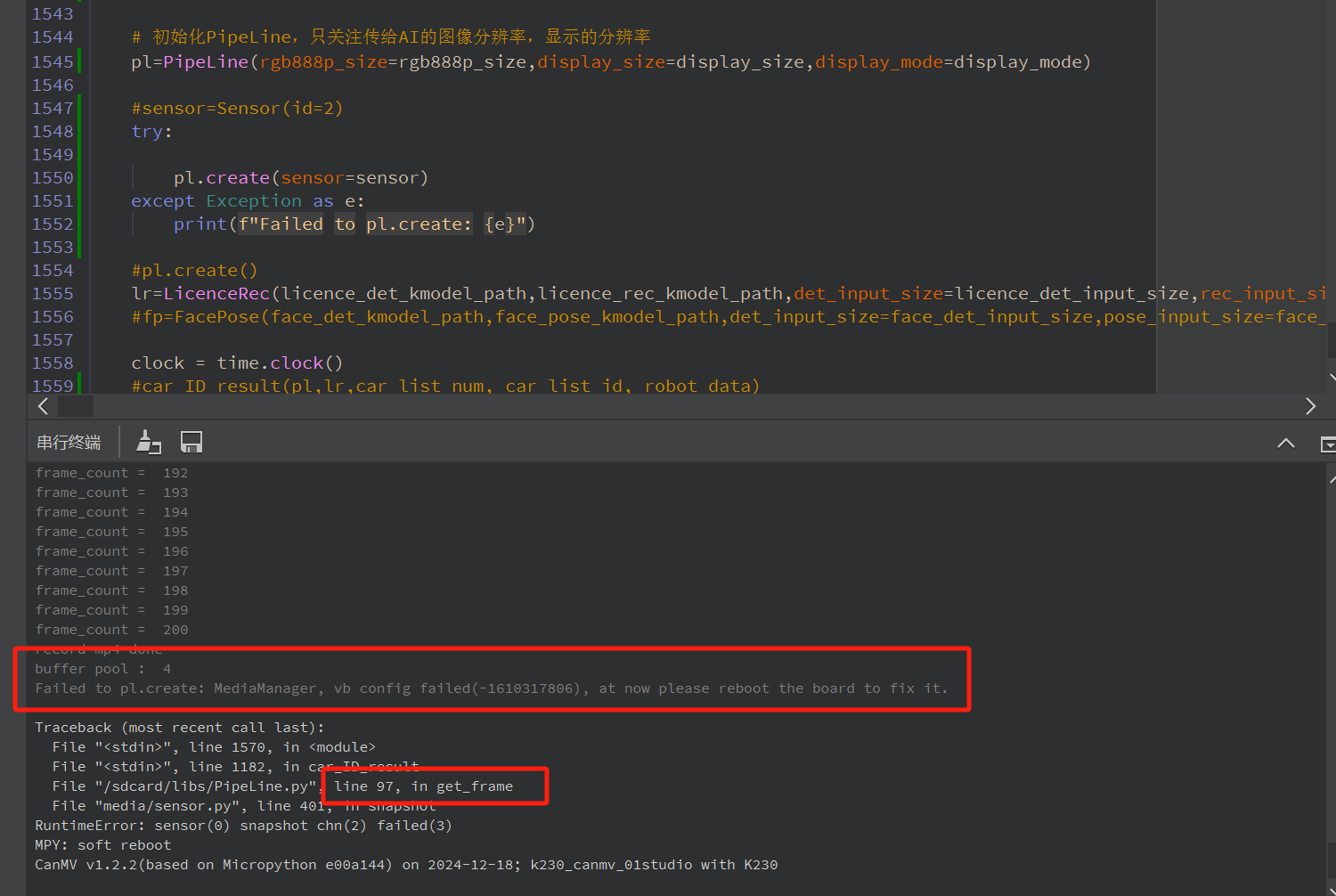Open the terminal panel dropdown at far right
Image resolution: width=1336 pixels, height=896 pixels.
(1327, 444)
